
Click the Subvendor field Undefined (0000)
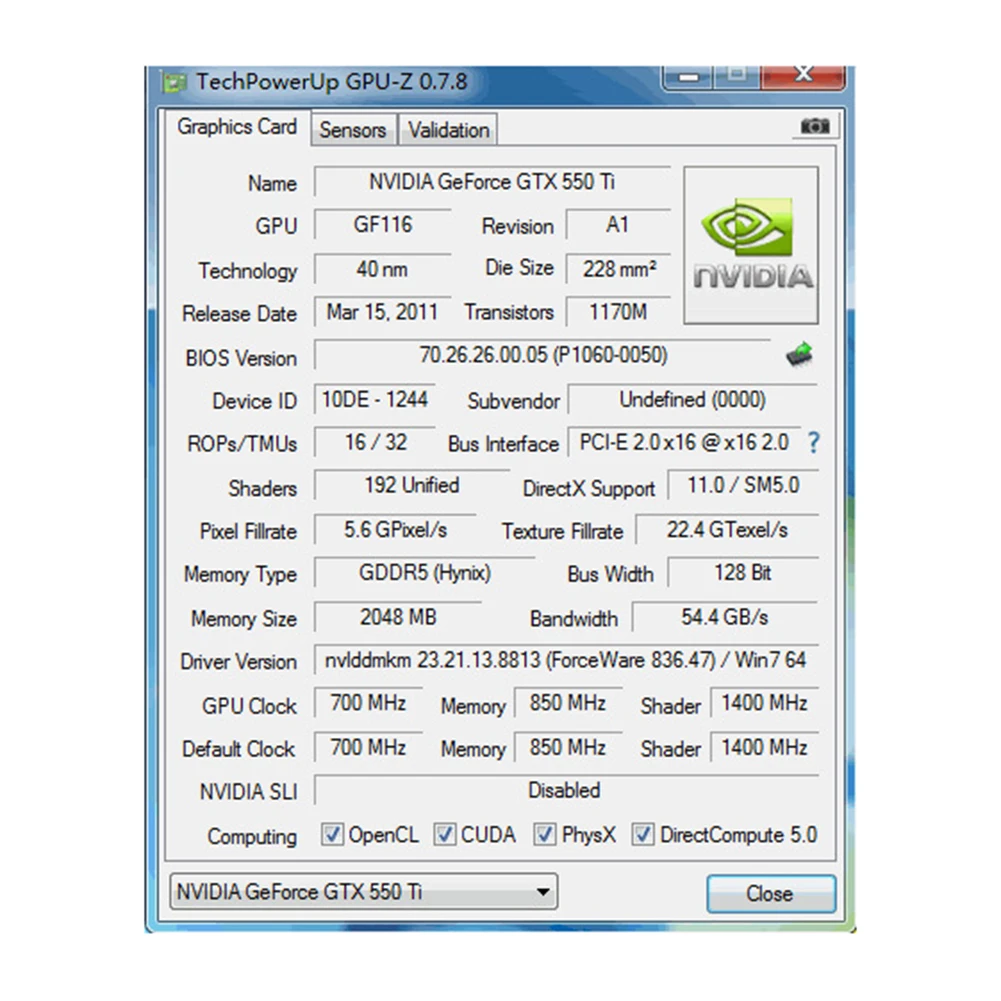coord(693,400)
